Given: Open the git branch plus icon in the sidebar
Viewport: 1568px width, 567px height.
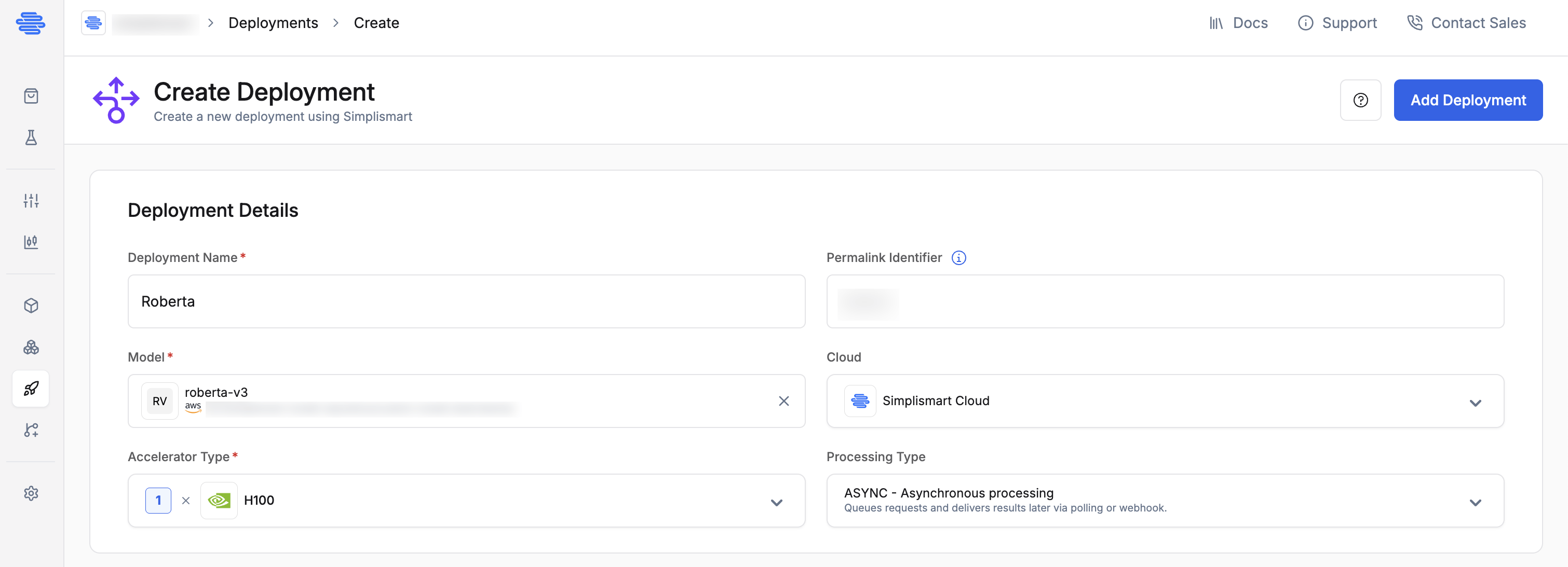Looking at the screenshot, I should click(31, 430).
